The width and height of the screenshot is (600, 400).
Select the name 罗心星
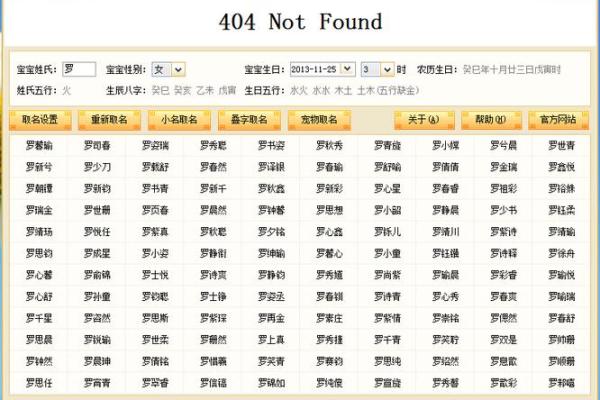(x=387, y=189)
